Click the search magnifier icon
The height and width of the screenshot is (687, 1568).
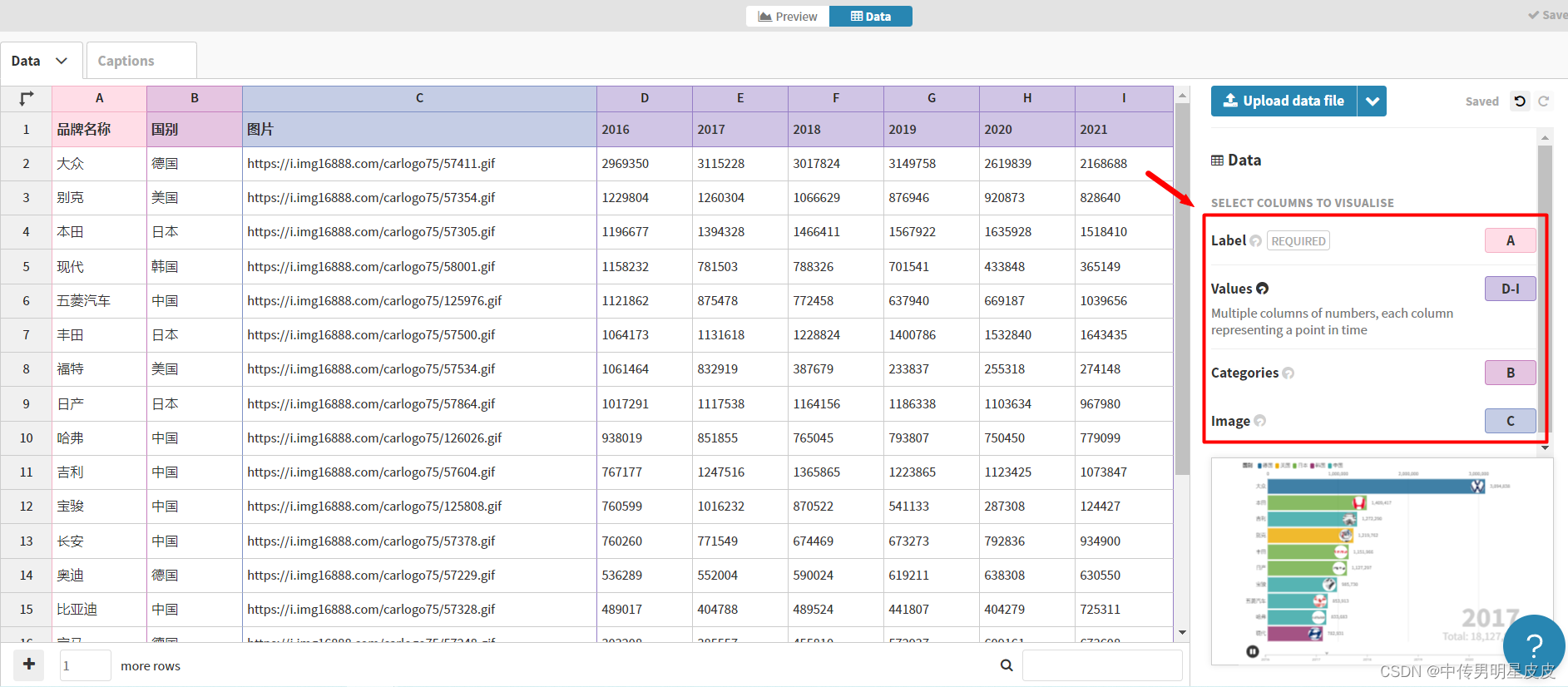tap(1007, 665)
